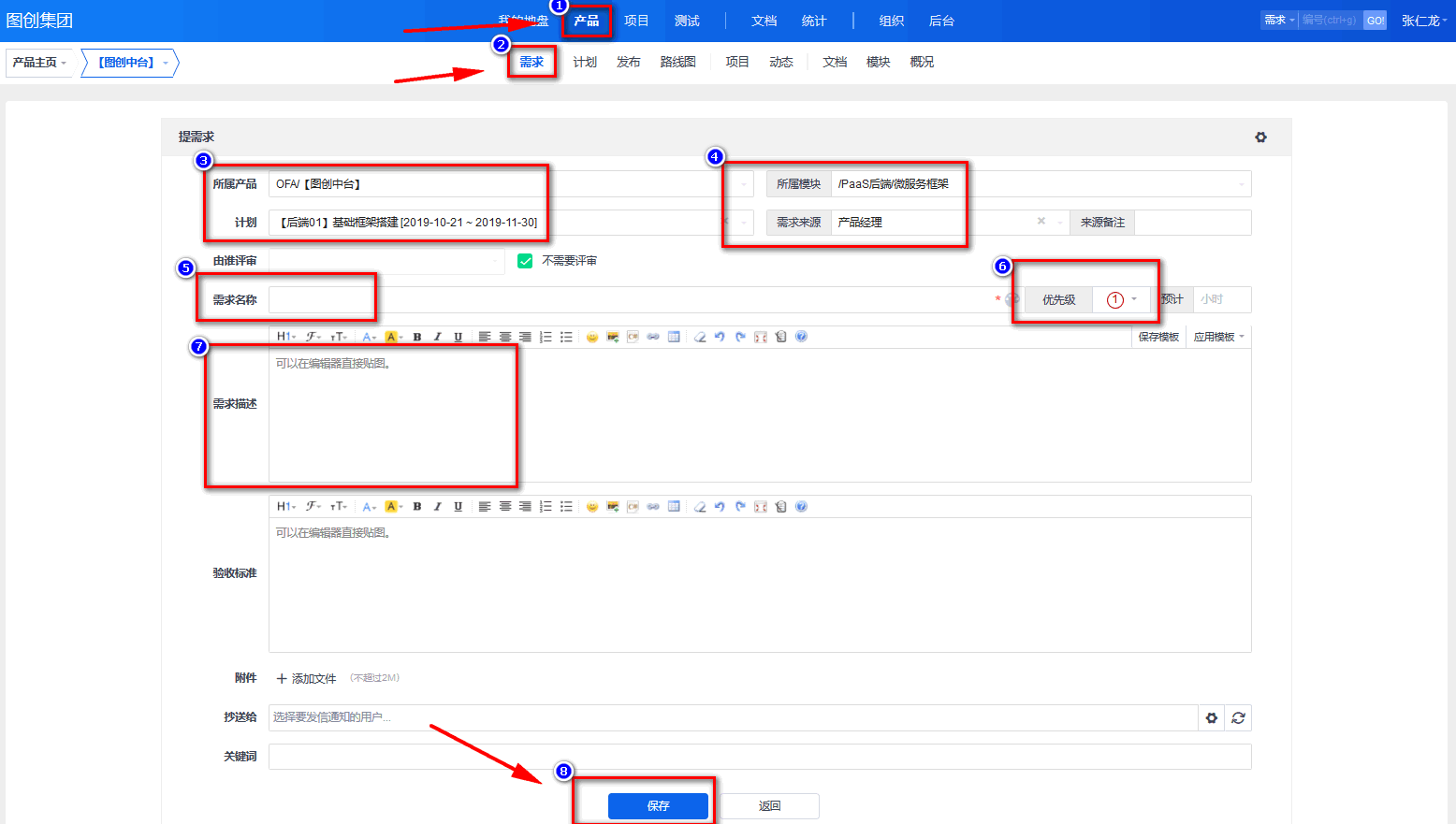
Task: Open 张仁龙 user menu
Action: [x=1424, y=21]
